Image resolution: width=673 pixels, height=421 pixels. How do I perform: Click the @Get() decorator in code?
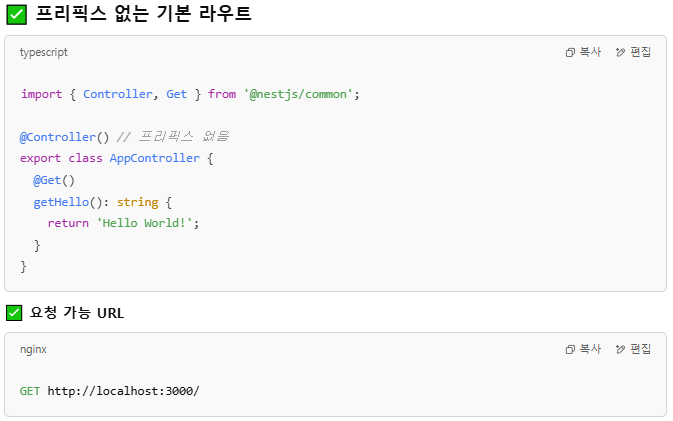(54, 180)
